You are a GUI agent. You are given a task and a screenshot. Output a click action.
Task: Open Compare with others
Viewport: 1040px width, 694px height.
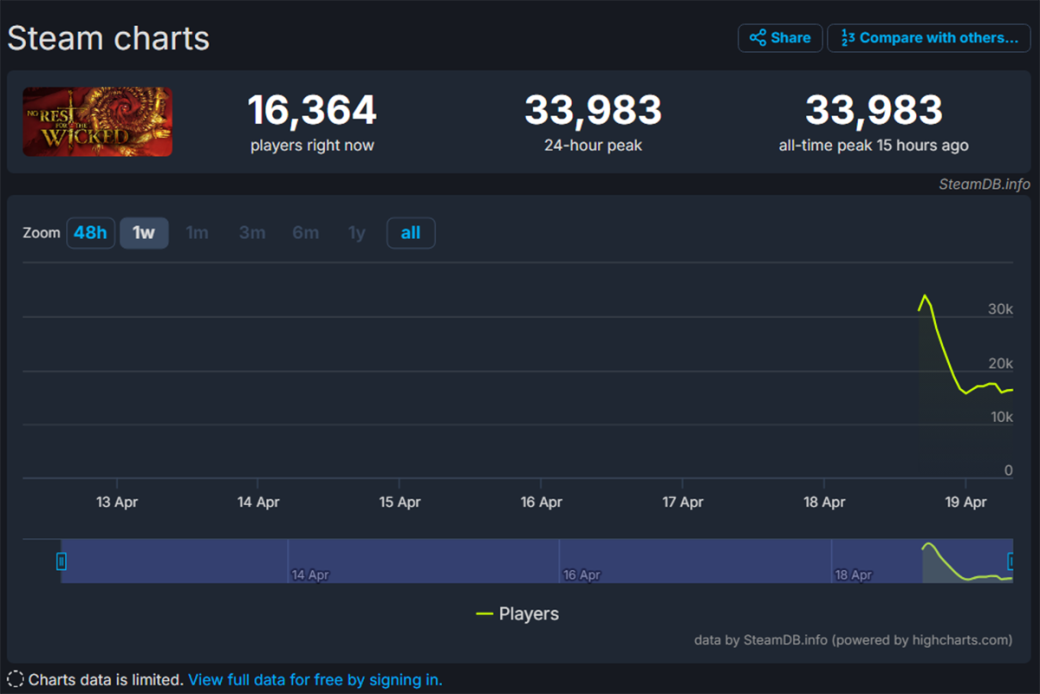[x=929, y=38]
